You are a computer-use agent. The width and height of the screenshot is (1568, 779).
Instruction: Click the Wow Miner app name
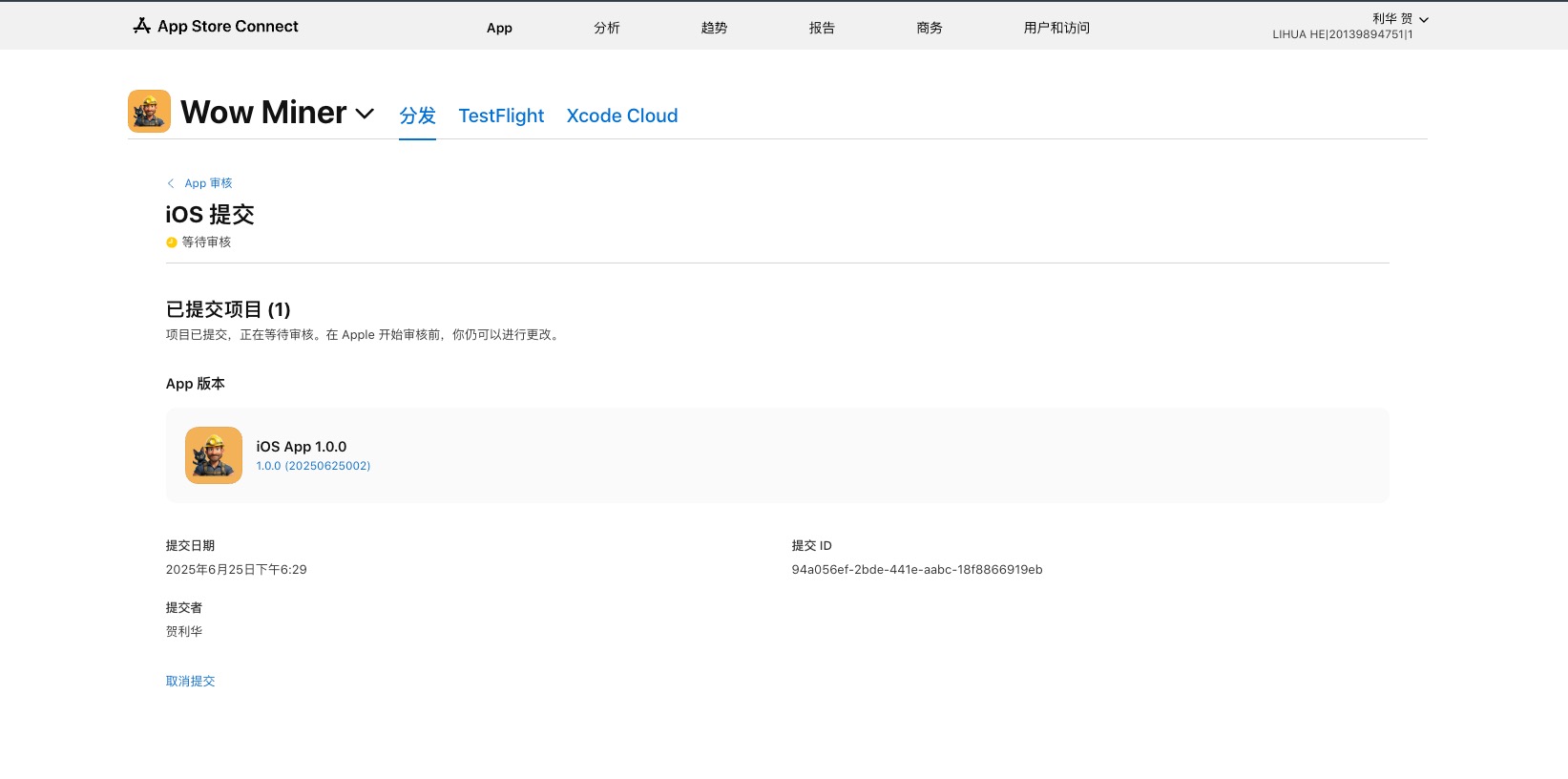pyautogui.click(x=263, y=113)
